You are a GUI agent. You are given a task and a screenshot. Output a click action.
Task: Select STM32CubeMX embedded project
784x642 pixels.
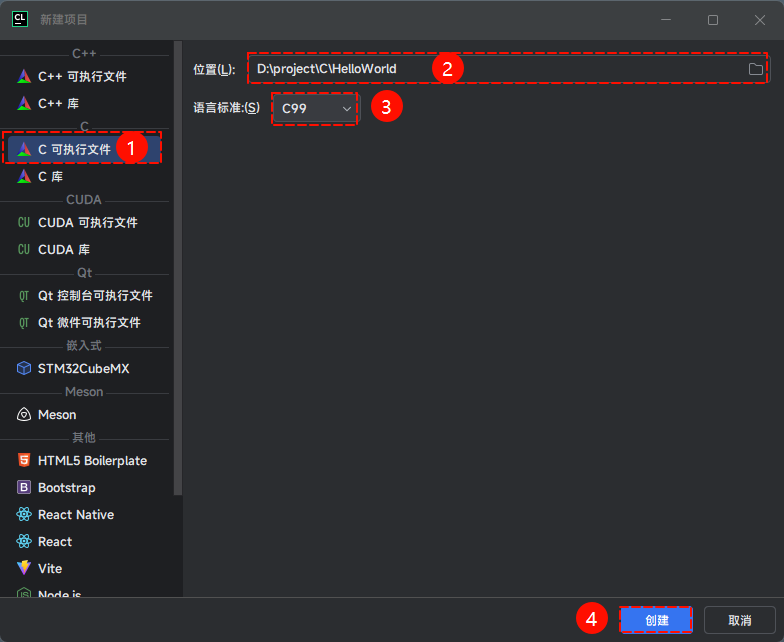83,368
